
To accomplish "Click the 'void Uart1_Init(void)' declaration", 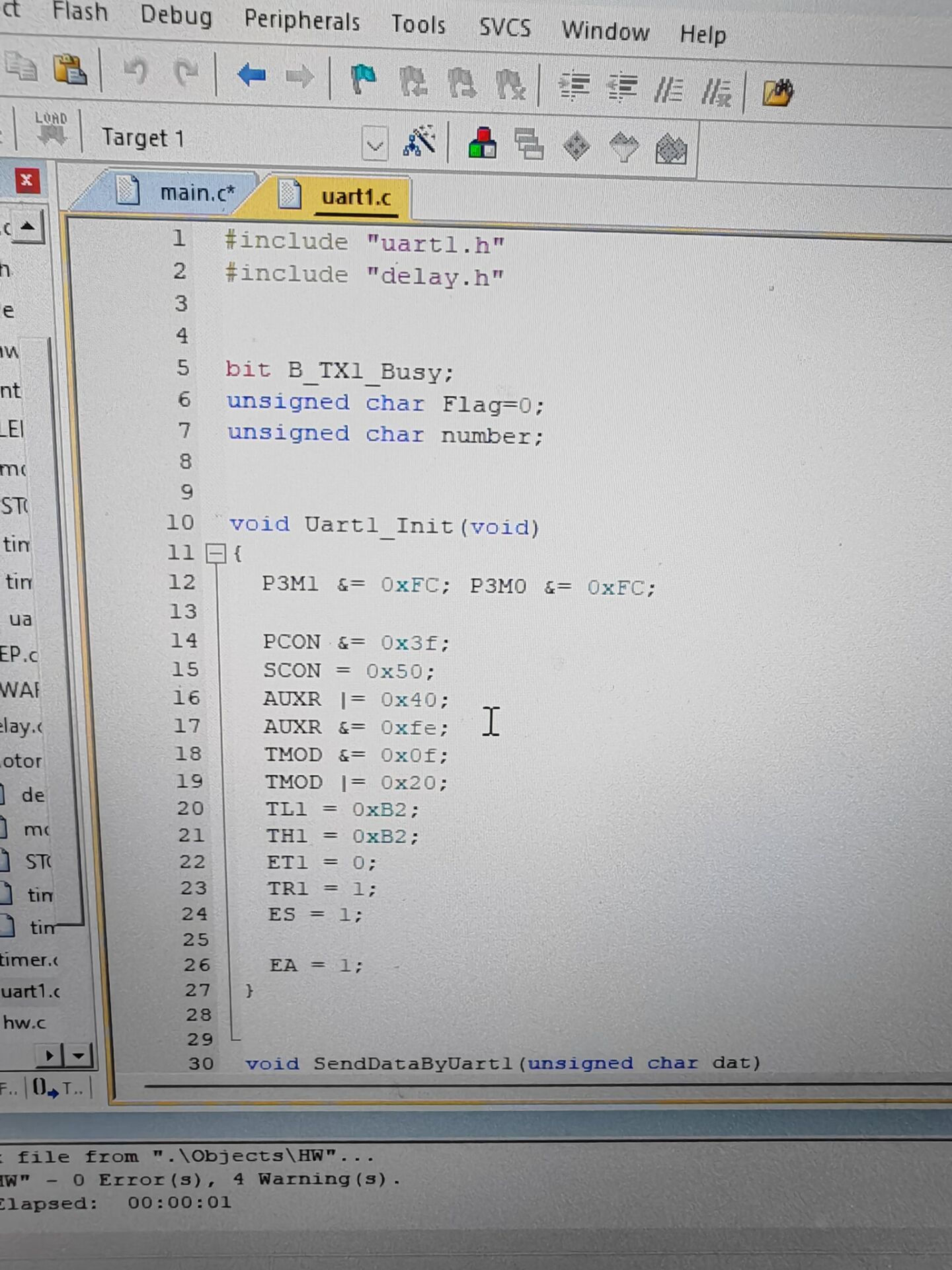I will pos(385,527).
